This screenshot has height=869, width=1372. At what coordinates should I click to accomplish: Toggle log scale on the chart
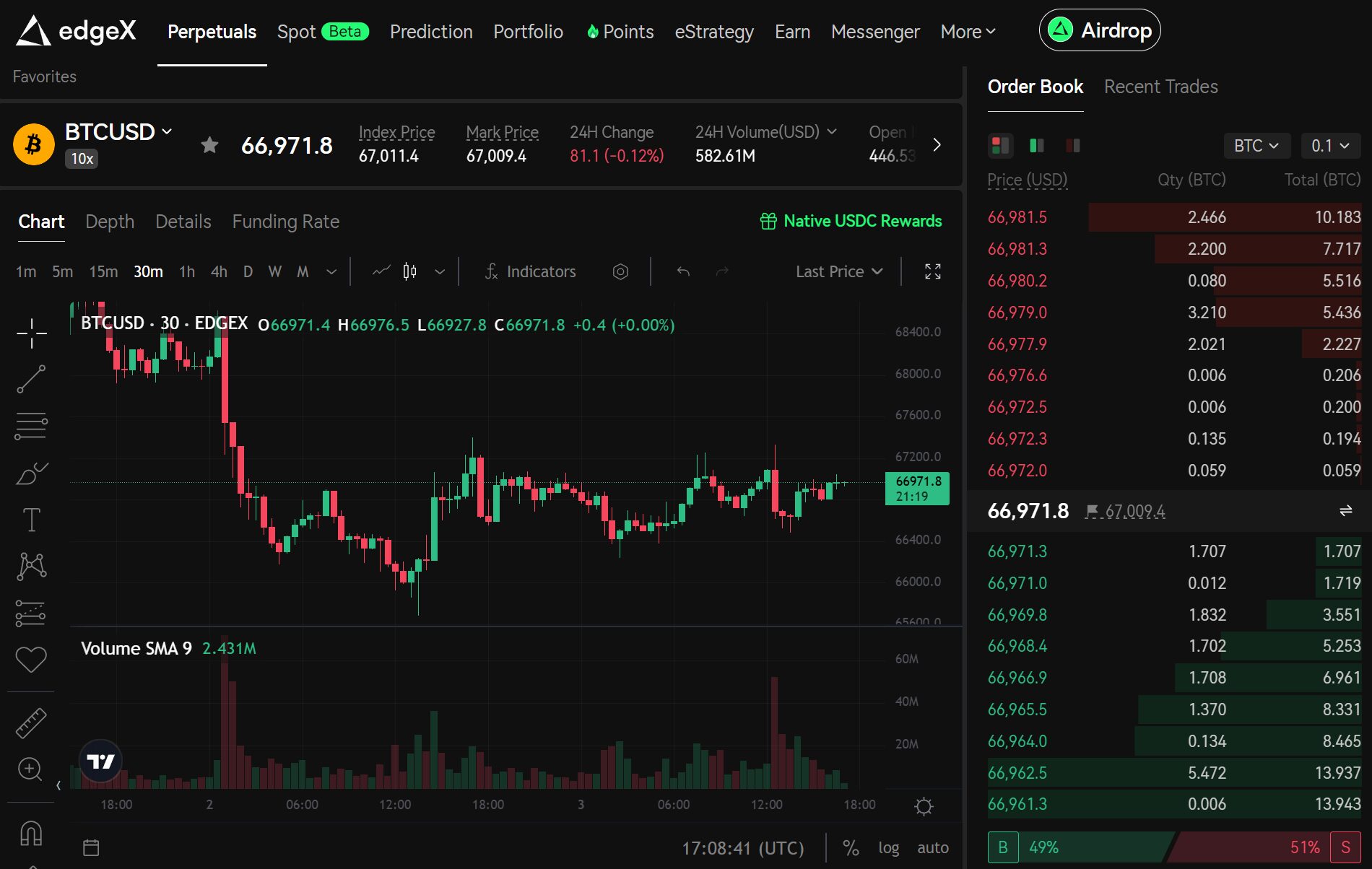click(x=889, y=847)
